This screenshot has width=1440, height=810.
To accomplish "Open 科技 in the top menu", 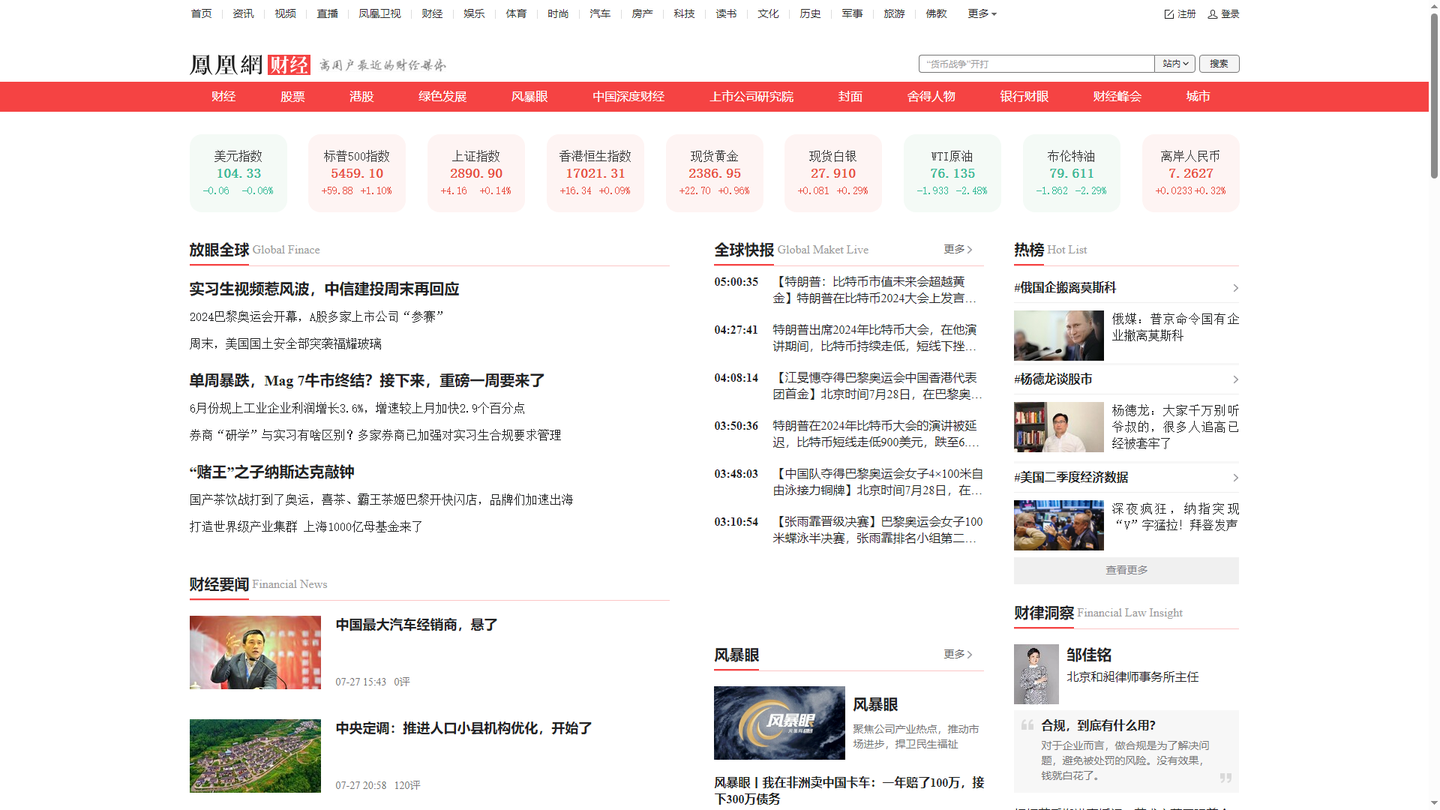I will [x=684, y=14].
